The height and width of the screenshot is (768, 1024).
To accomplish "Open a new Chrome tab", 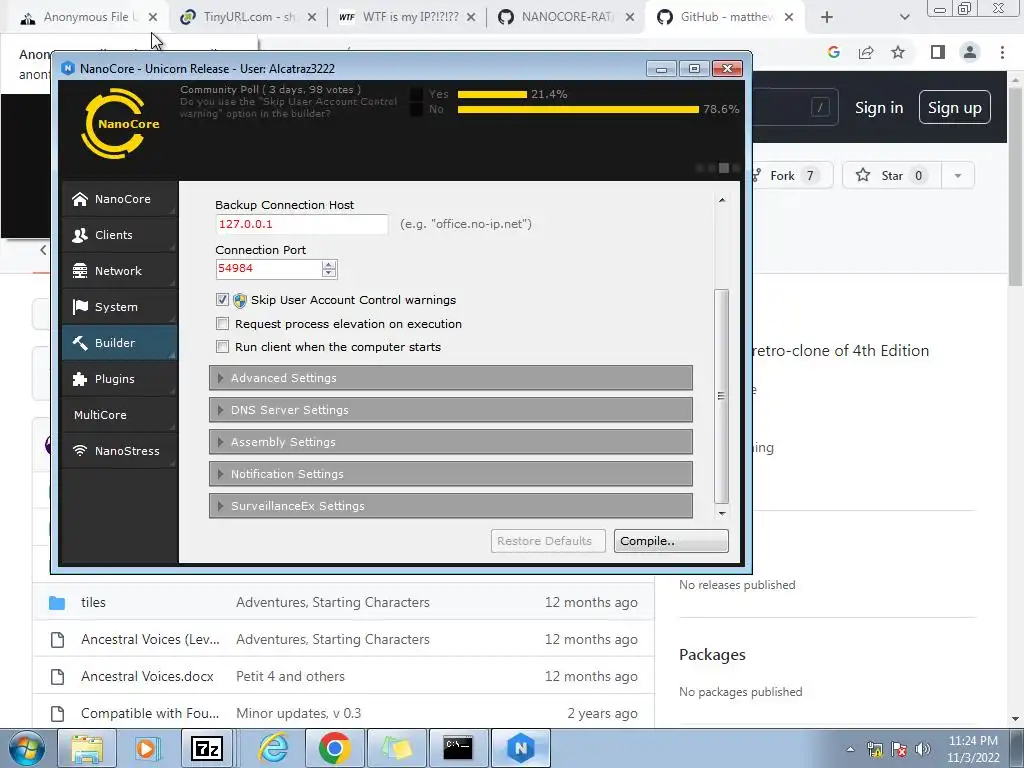I will (x=827, y=18).
